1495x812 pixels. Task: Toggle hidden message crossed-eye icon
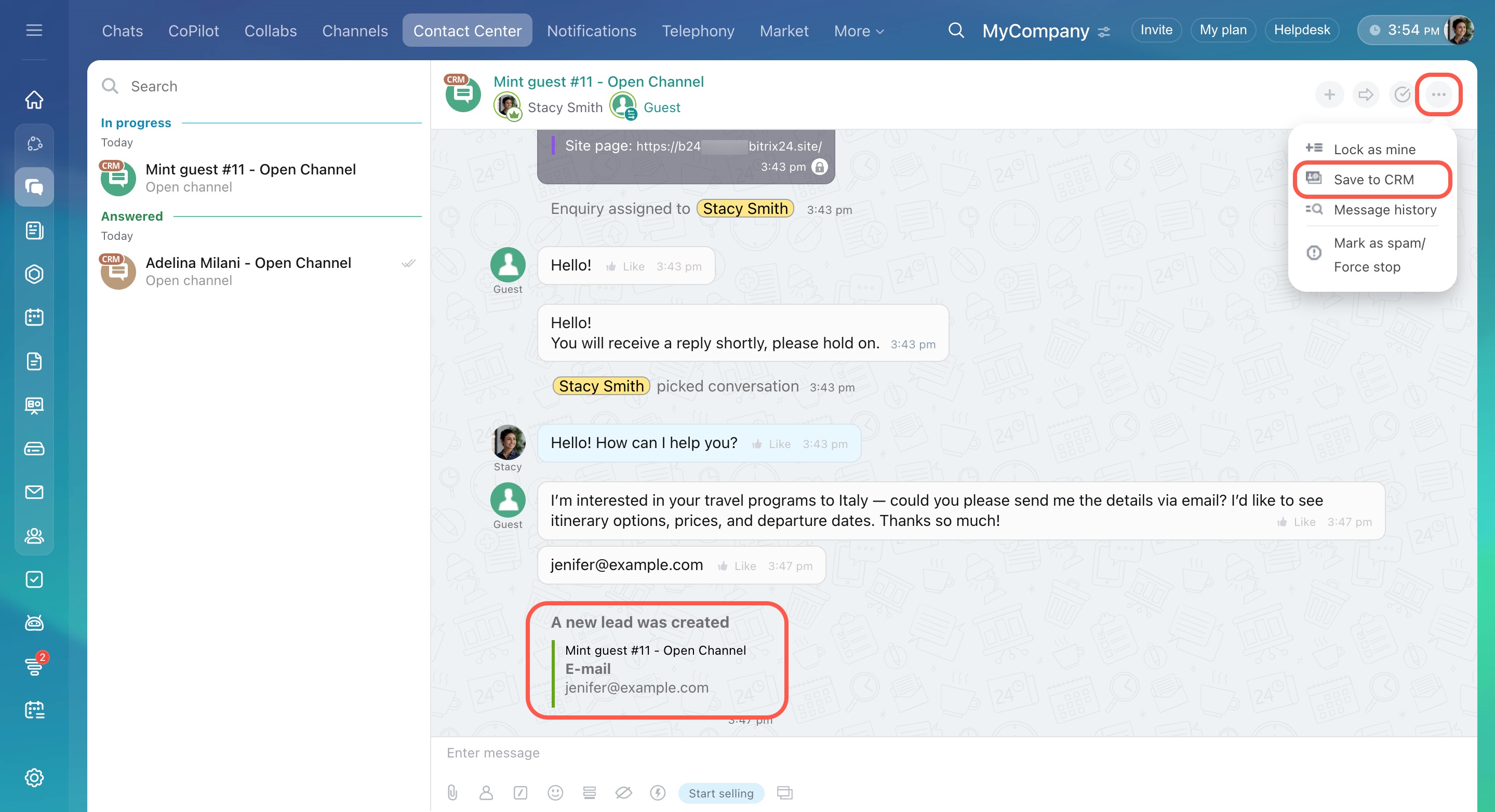(x=623, y=792)
